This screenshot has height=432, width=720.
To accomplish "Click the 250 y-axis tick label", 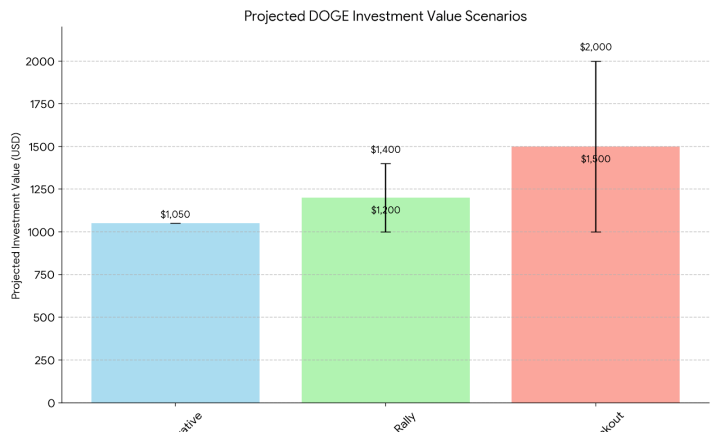I will (x=44, y=360).
